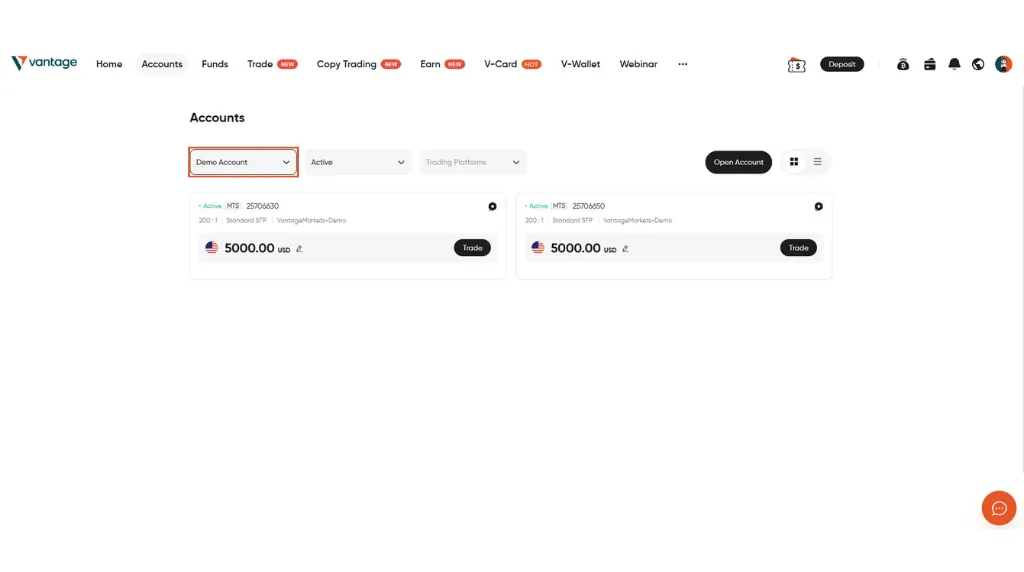This screenshot has height=572, width=1024.
Task: Click Trade on account 25706630
Action: click(x=472, y=247)
